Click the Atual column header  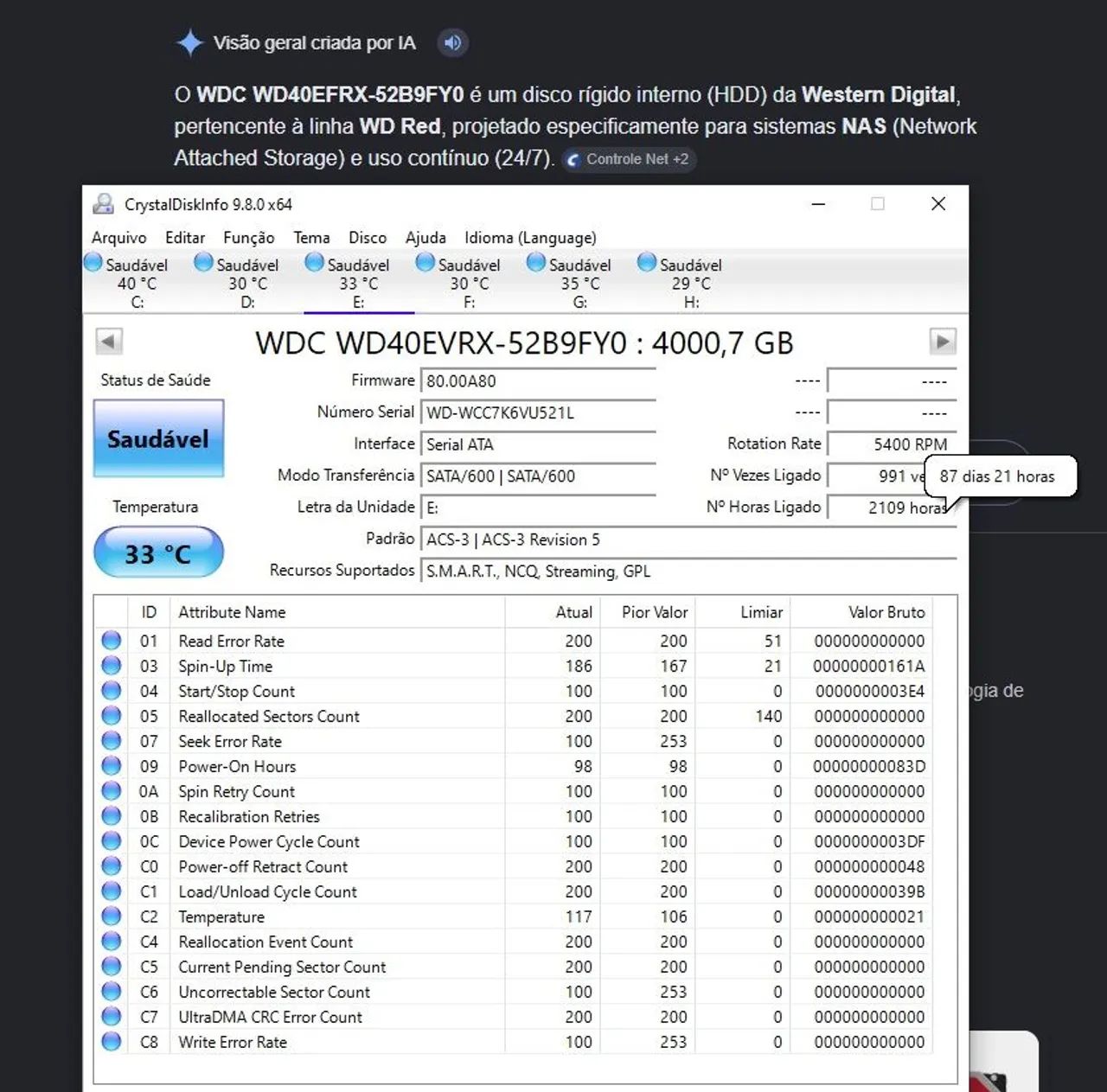[553, 612]
